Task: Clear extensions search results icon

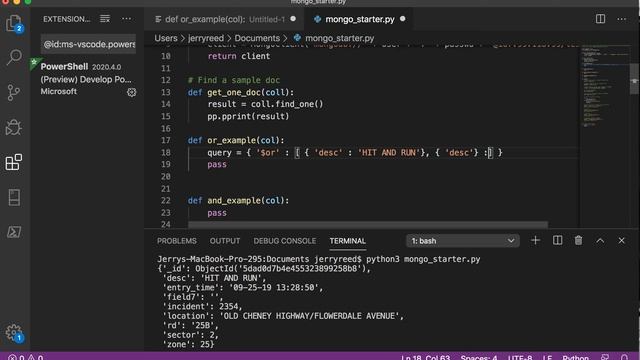Action: pyautogui.click(x=105, y=19)
